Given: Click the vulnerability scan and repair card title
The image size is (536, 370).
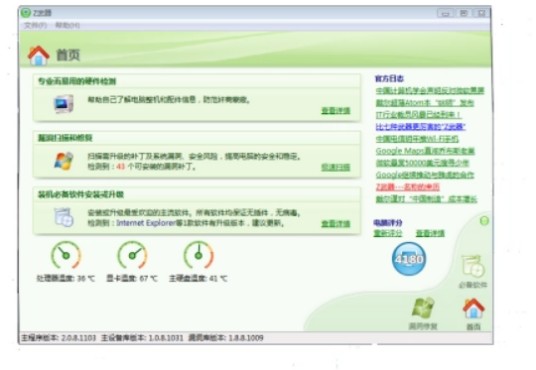Looking at the screenshot, I should [65, 138].
